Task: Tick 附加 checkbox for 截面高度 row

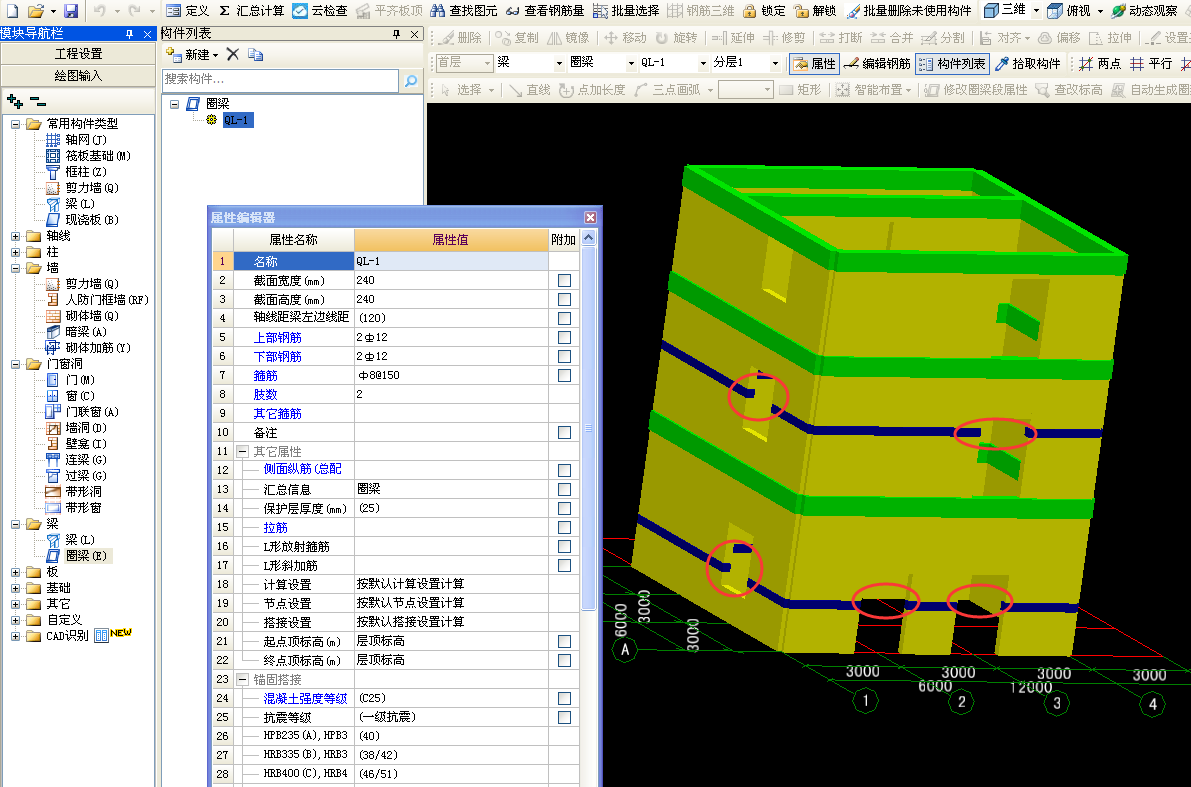Action: 564,299
